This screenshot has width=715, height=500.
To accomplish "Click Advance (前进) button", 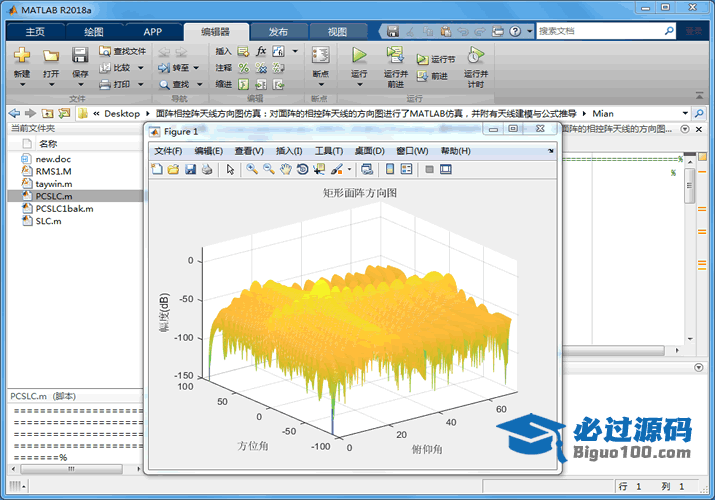I will [432, 76].
